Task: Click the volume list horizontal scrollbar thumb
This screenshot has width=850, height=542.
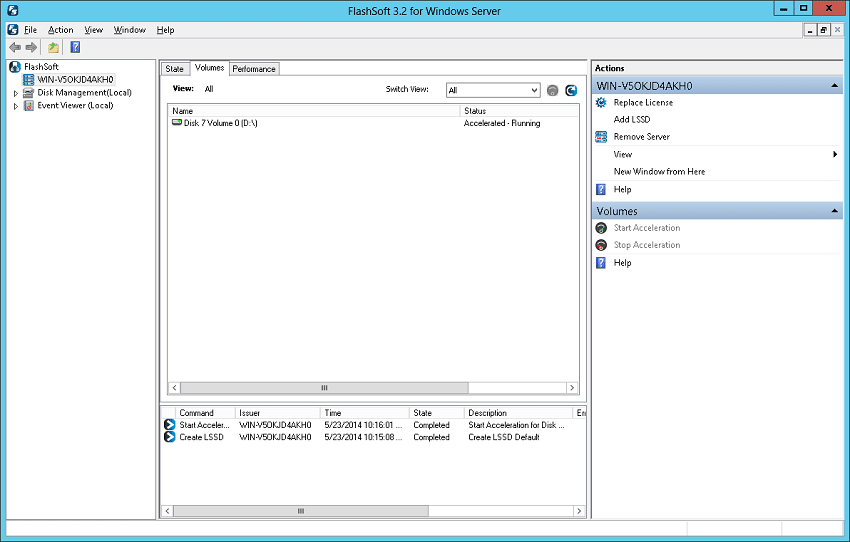Action: pyautogui.click(x=324, y=388)
